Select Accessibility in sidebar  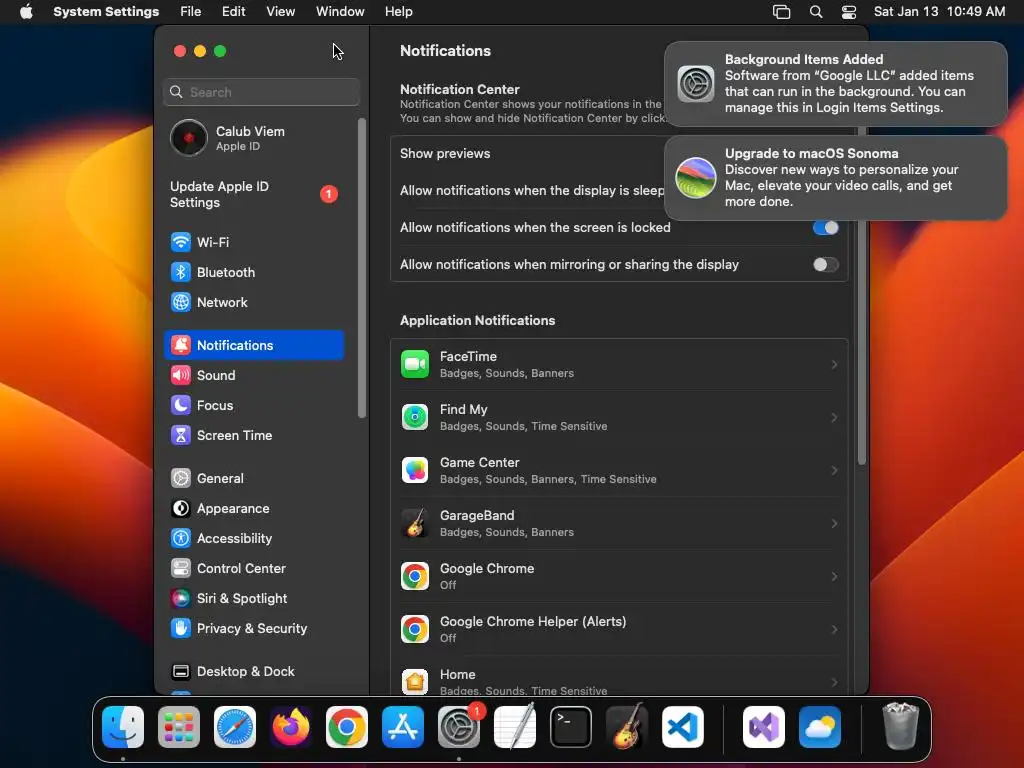tap(253, 539)
